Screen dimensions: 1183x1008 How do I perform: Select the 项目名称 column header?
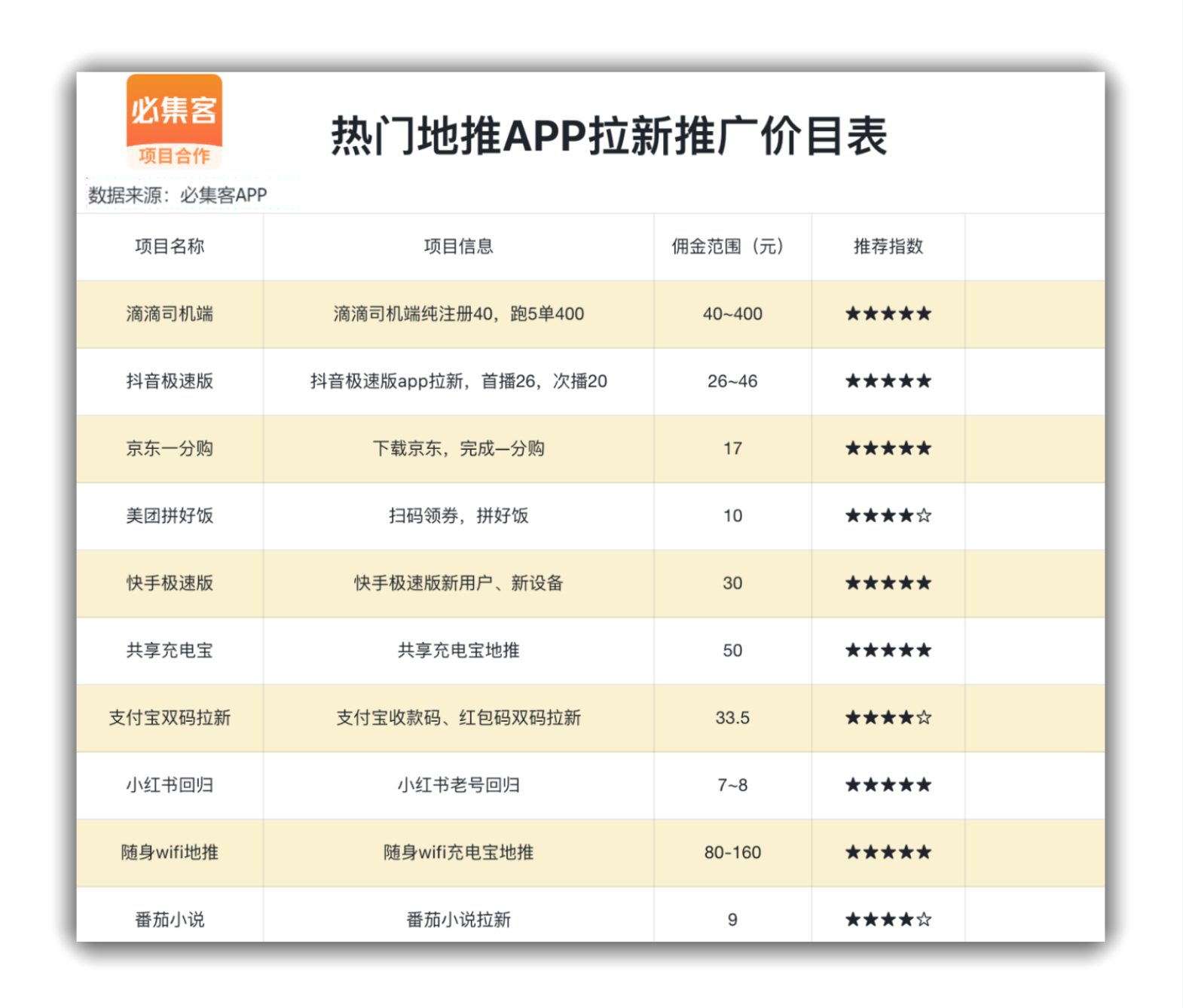tap(170, 246)
